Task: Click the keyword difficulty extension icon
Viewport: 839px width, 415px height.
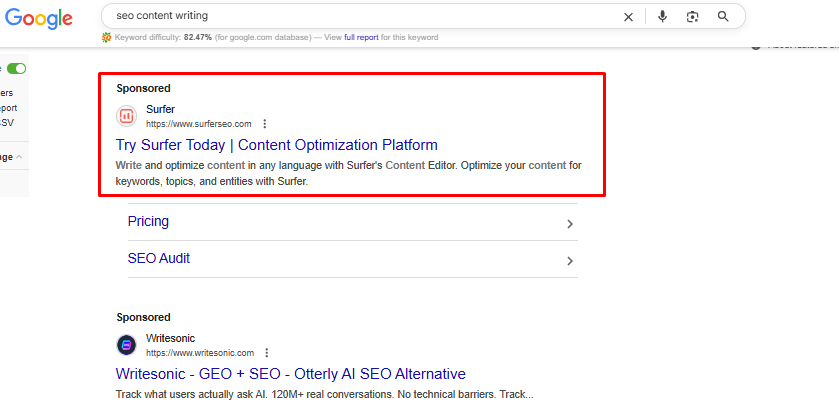Action: tap(107, 38)
